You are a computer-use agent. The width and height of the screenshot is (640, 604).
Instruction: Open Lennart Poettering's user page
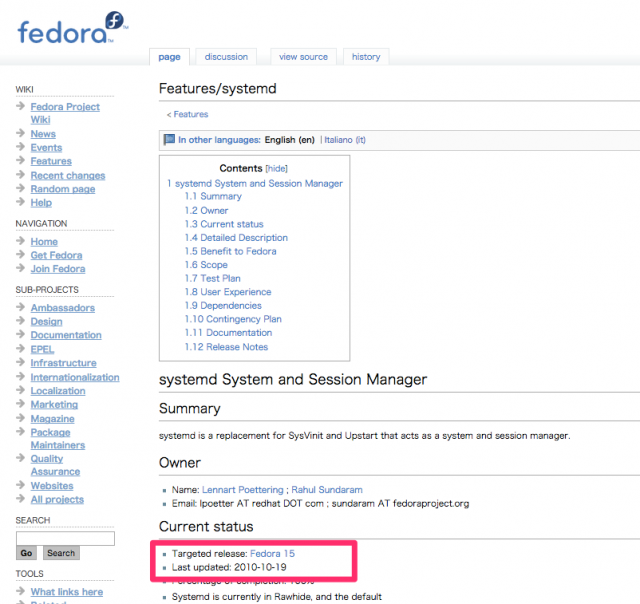pos(242,490)
